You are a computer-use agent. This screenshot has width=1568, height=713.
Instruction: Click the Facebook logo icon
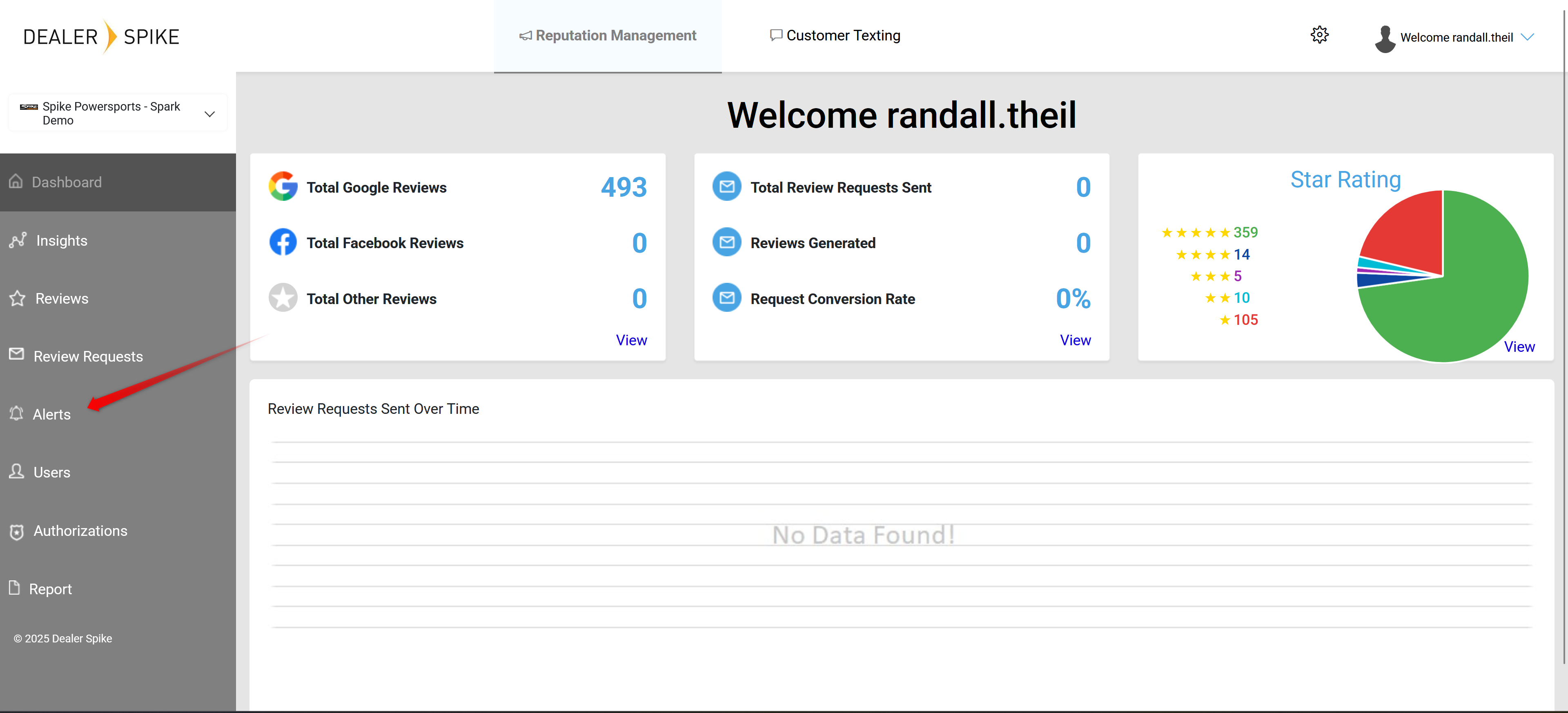tap(283, 242)
